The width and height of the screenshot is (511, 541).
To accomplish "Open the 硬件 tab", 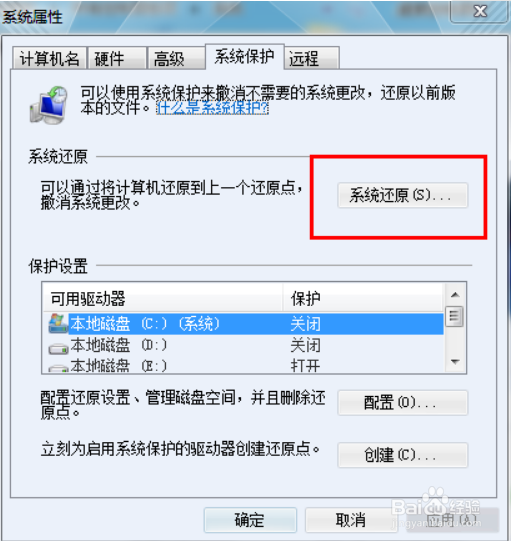I will [x=117, y=58].
